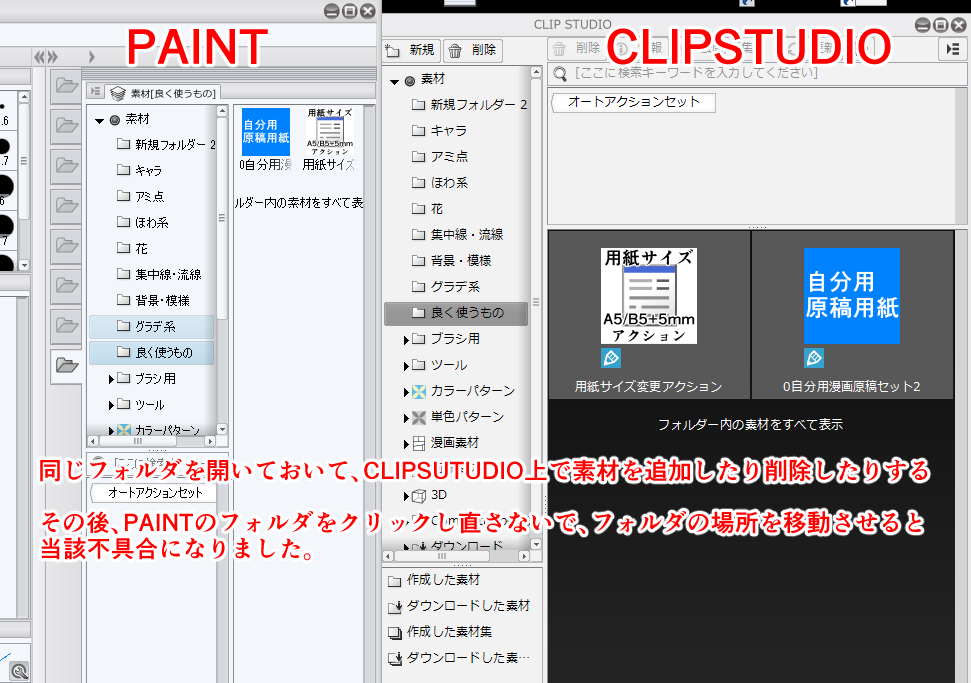This screenshot has height=683, width=971.
Task: Open the CLIP STUDIO top-right panel menu icon
Action: pyautogui.click(x=952, y=49)
